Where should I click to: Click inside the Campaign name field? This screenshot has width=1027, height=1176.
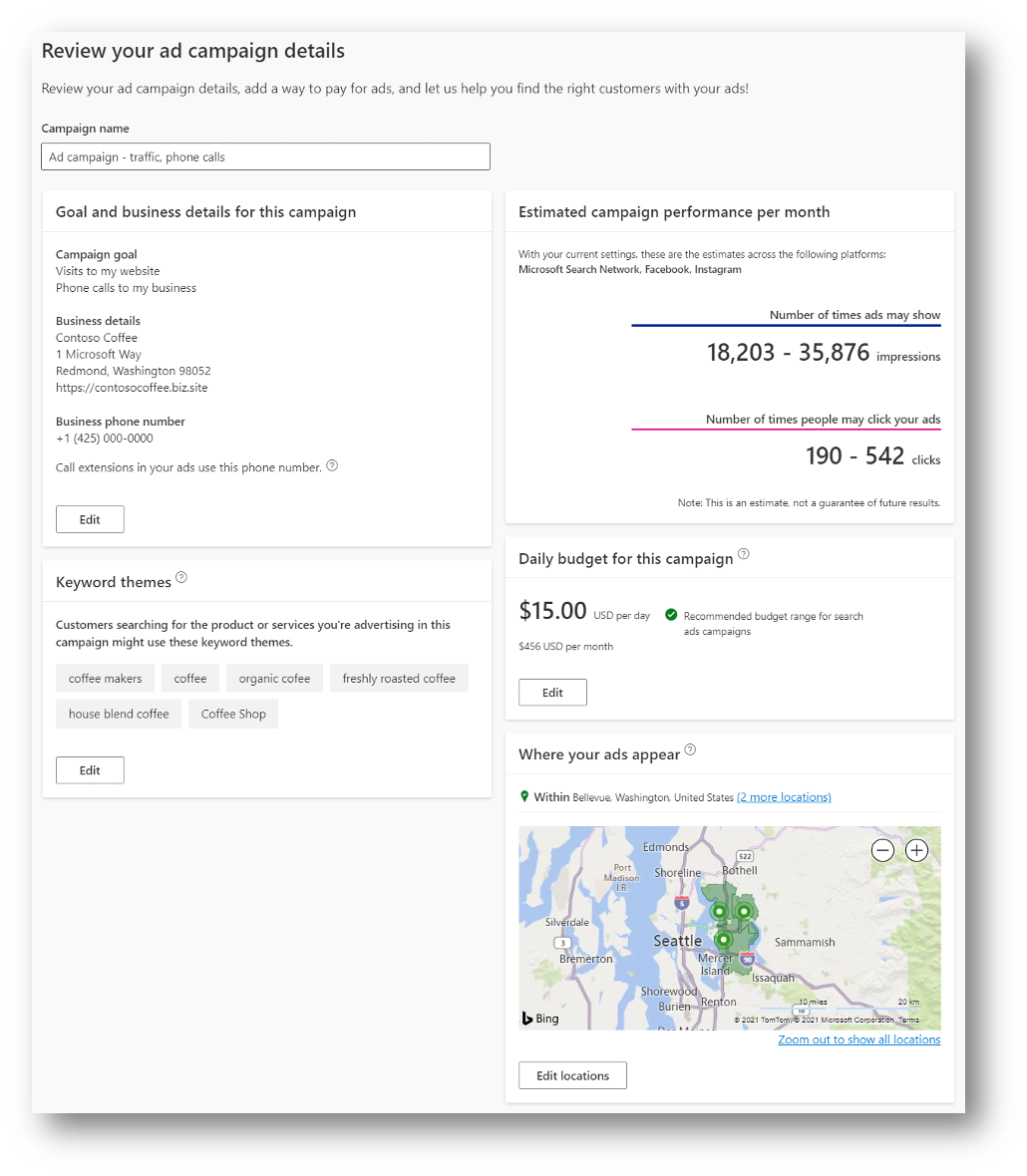coord(265,156)
